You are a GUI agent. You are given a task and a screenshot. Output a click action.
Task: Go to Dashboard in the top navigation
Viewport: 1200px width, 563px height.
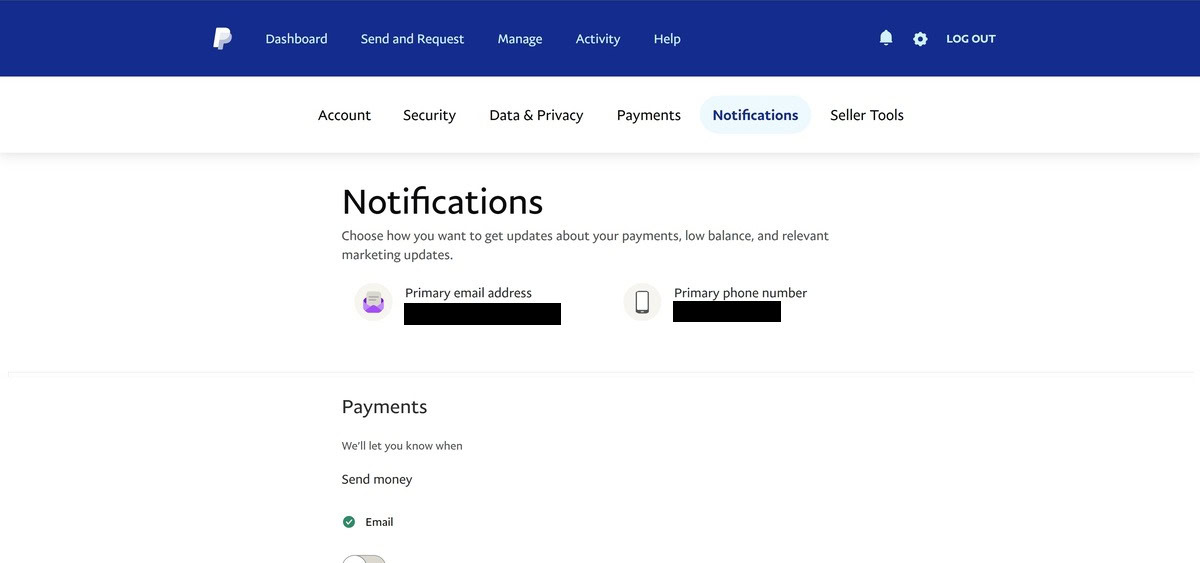296,39
